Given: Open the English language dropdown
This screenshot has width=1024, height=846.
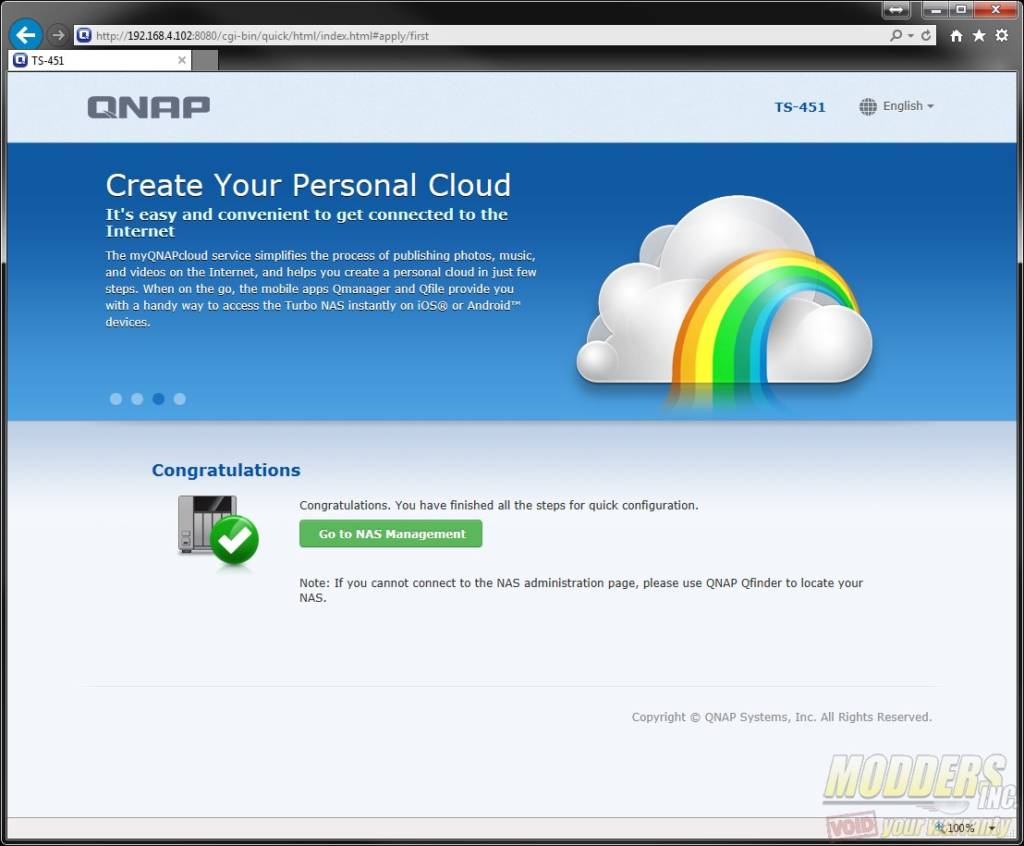Looking at the screenshot, I should pos(908,106).
